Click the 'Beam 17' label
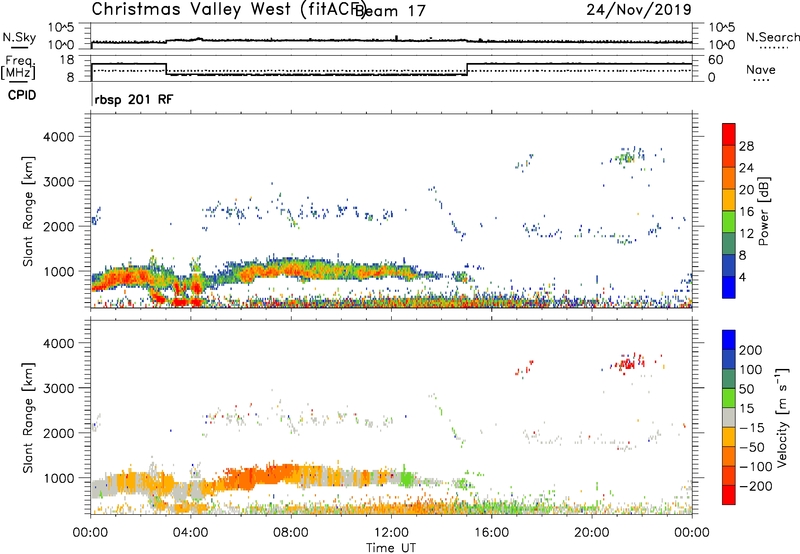The height and width of the screenshot is (554, 800). click(390, 11)
